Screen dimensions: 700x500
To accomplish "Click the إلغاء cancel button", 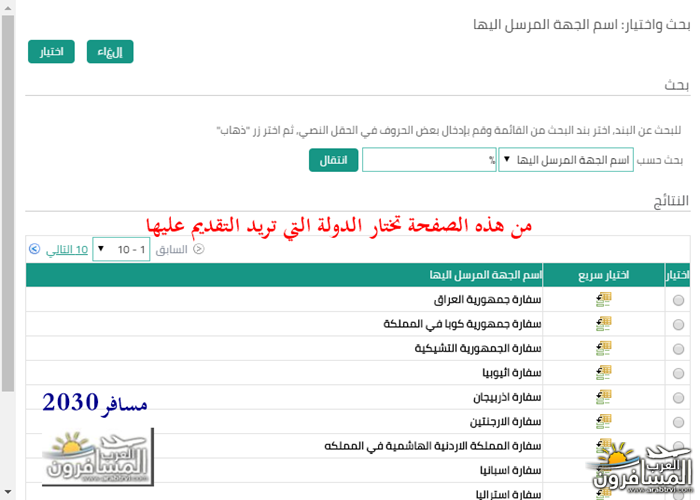I will tap(110, 52).
